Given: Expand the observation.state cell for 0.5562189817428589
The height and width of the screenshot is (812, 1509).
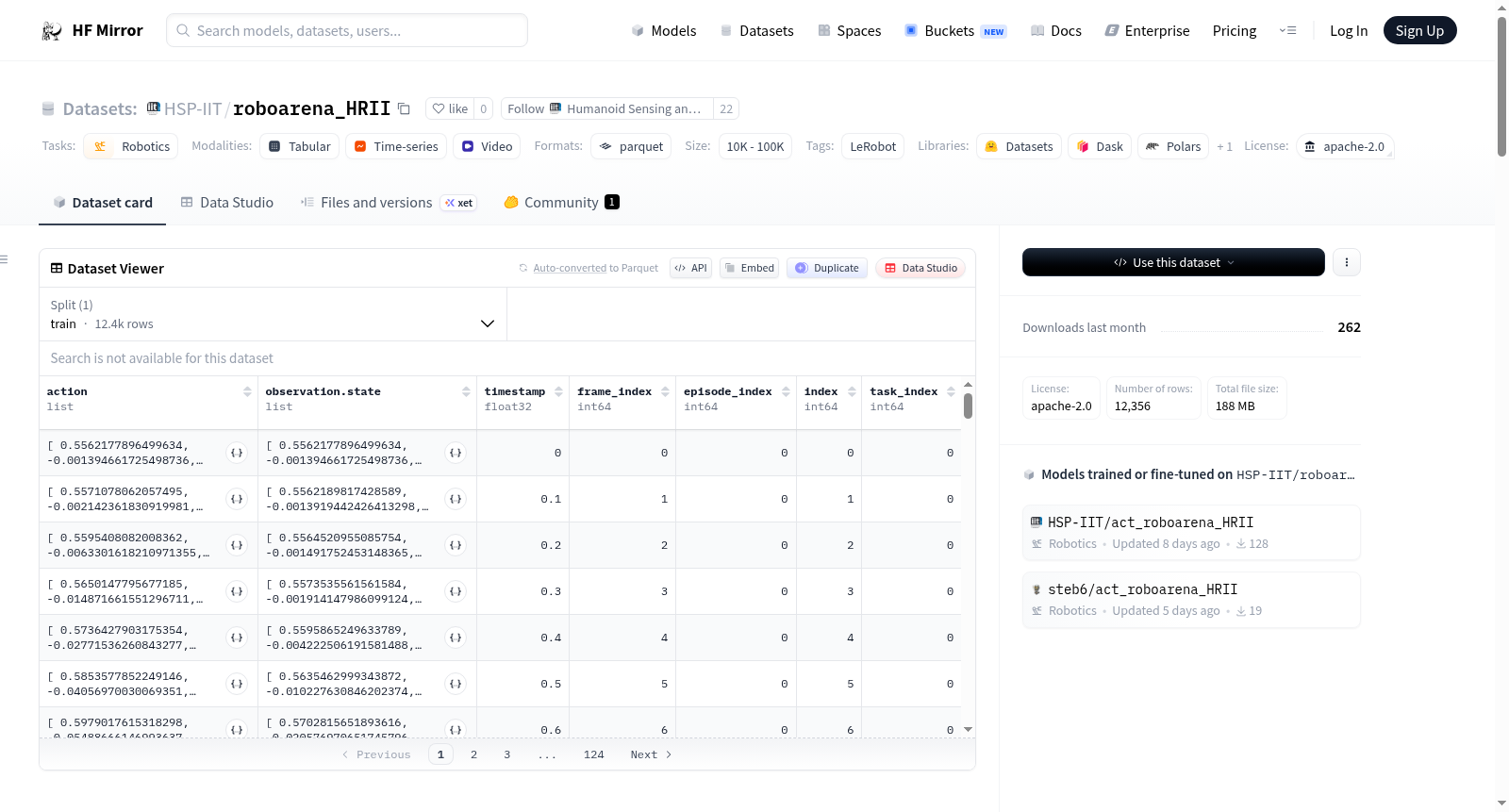Looking at the screenshot, I should [456, 499].
